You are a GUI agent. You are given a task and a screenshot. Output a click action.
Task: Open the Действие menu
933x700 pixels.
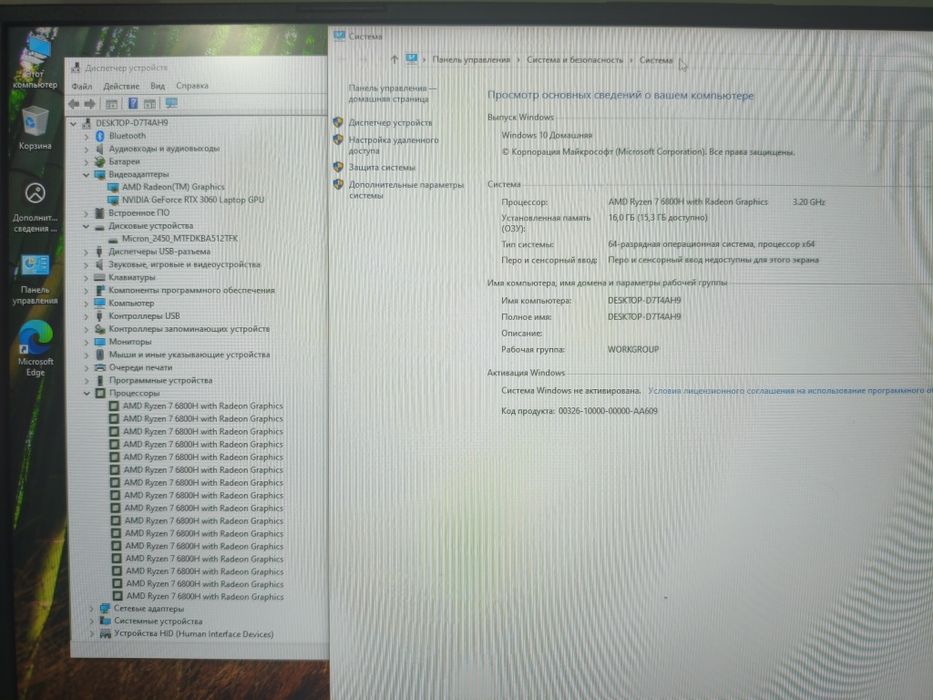pos(121,86)
